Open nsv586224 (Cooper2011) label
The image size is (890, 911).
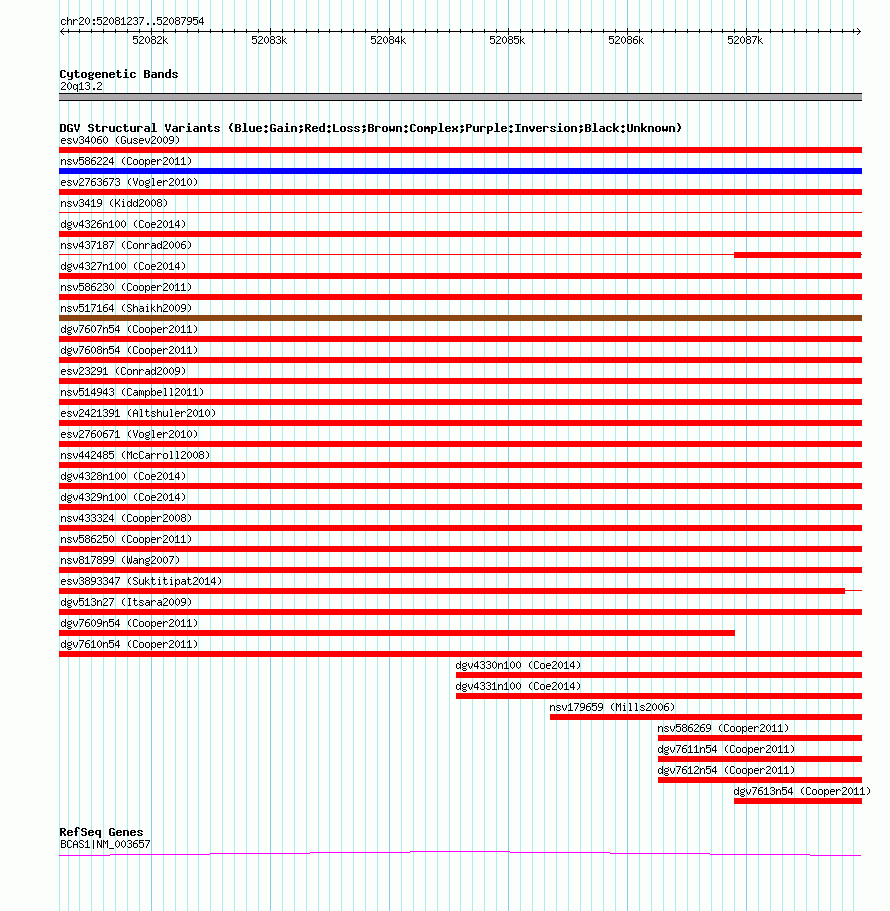tap(125, 161)
